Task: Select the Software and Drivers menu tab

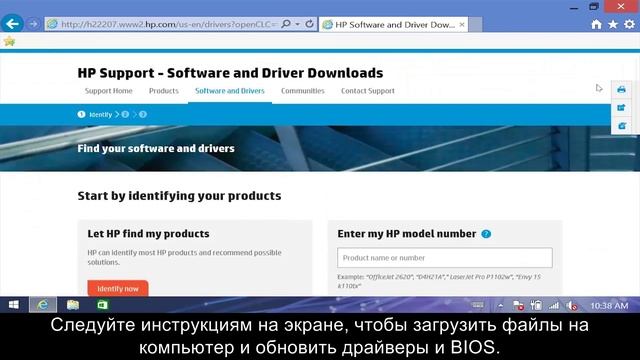Action: (x=230, y=91)
